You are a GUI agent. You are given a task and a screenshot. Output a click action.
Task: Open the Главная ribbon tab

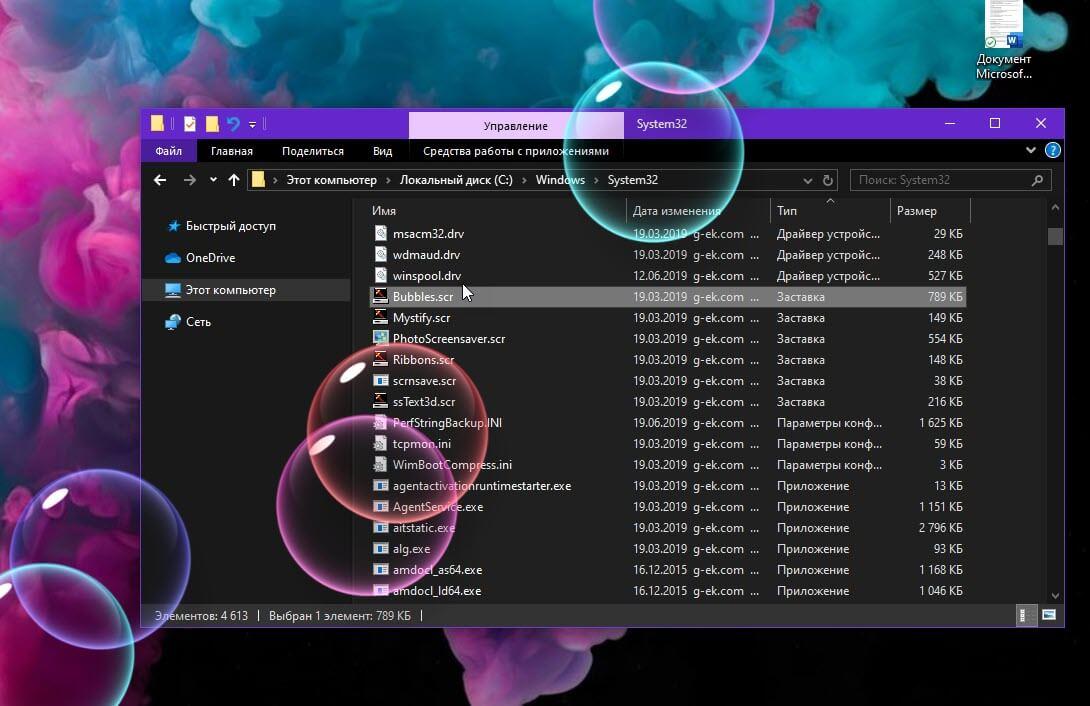point(231,151)
